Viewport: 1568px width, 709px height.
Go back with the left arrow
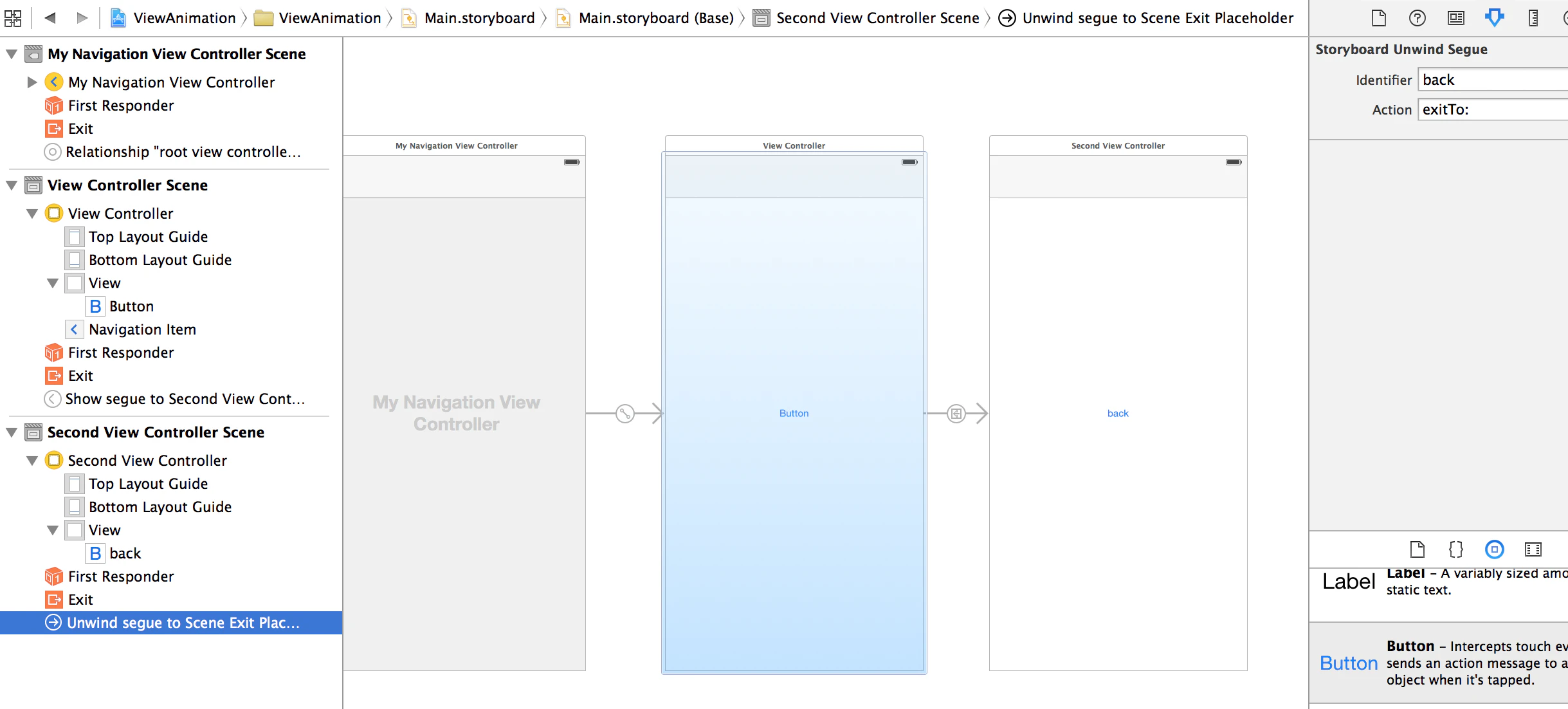click(x=50, y=18)
